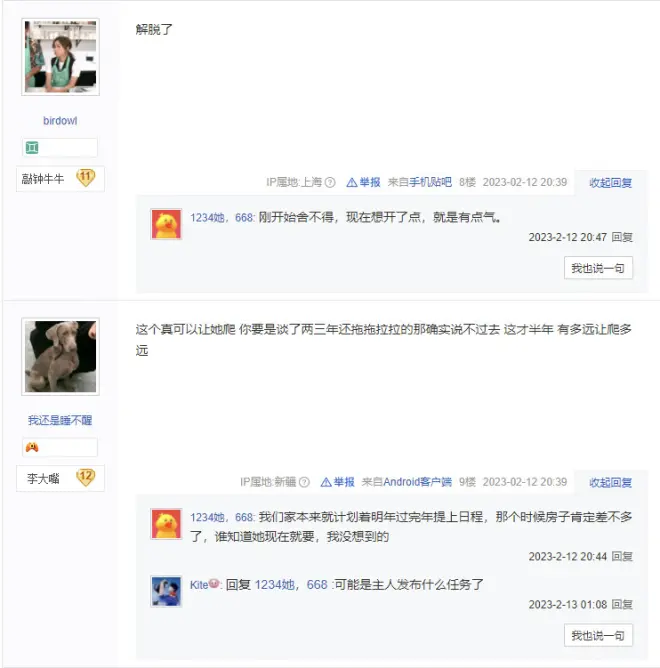Viewport: 660px width, 668px height.
Task: Collapse replies on the 9楼 post
Action: (x=611, y=482)
